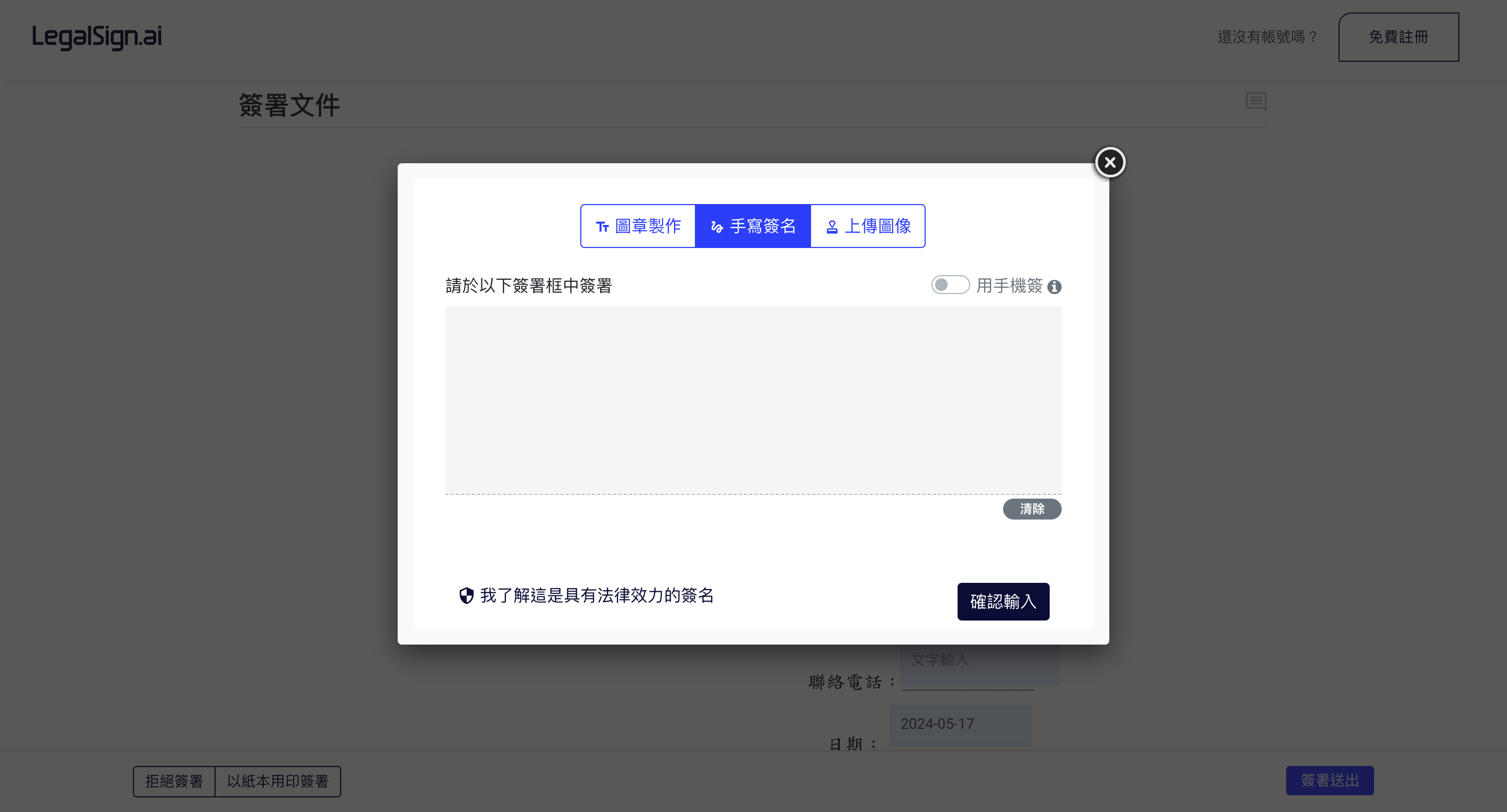This screenshot has width=1507, height=812.
Task: Open the comments icon by 簽署文件 header
Action: (x=1256, y=102)
